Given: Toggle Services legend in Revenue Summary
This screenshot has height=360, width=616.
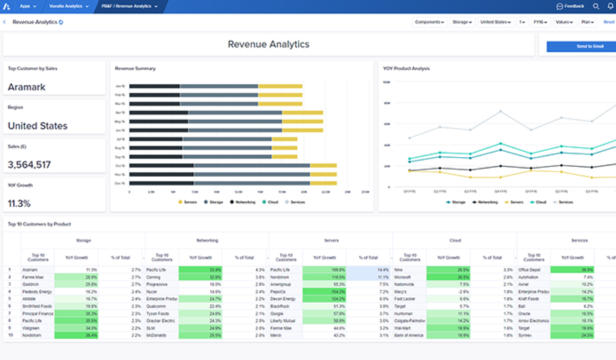Looking at the screenshot, I should (295, 202).
